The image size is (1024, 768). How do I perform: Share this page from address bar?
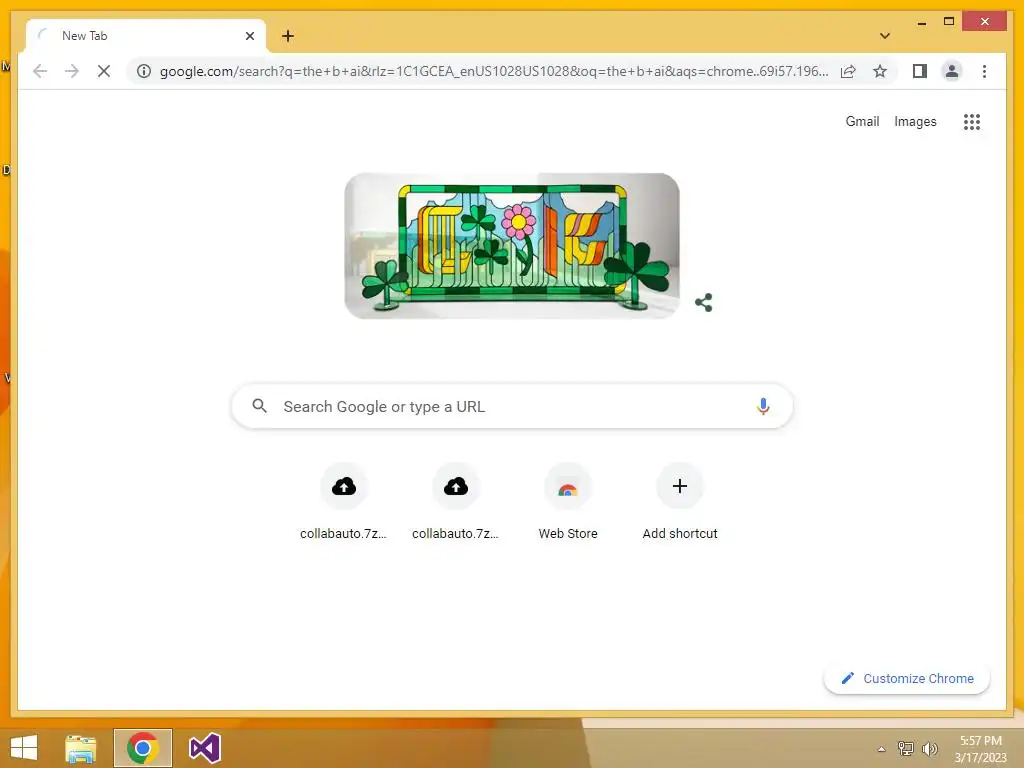(x=848, y=71)
